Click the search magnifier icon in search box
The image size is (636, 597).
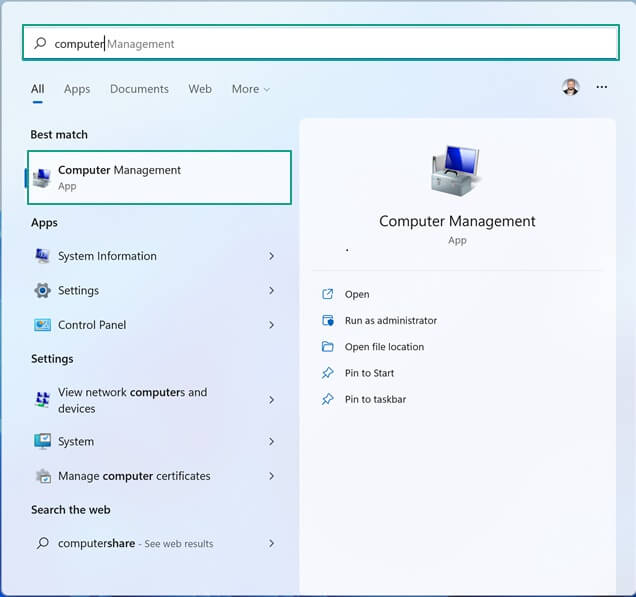pos(40,43)
